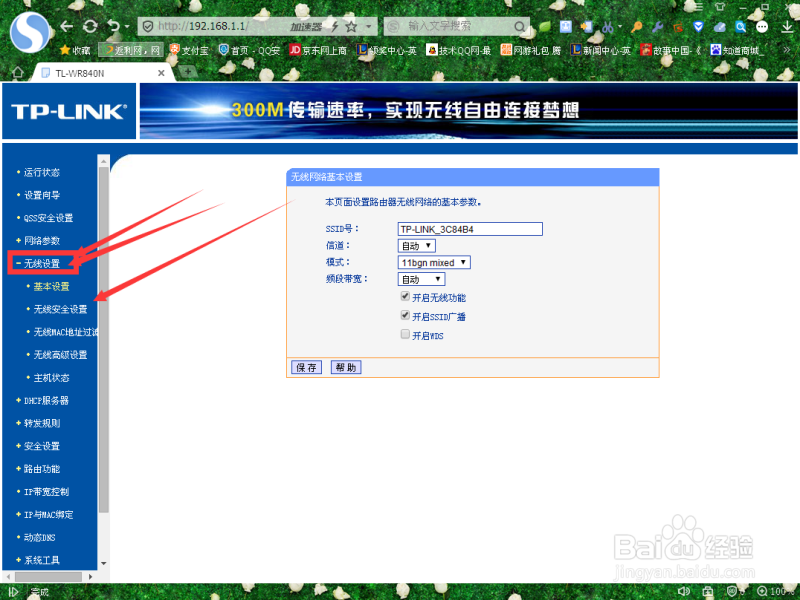Image resolution: width=800 pixels, height=600 pixels.
Task: Open the address bar history dropdown arrow
Action: (368, 27)
